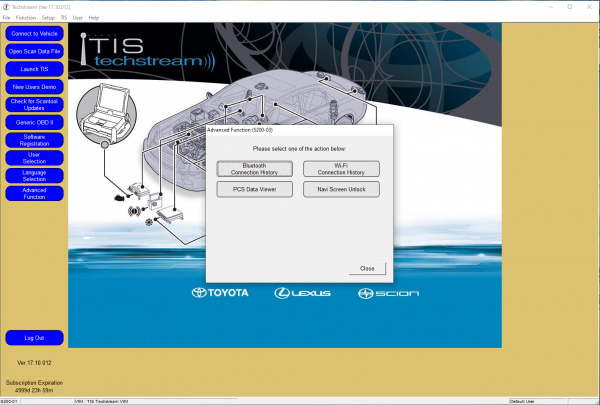
Task: Click Open Scan Data File button
Action: [x=34, y=51]
